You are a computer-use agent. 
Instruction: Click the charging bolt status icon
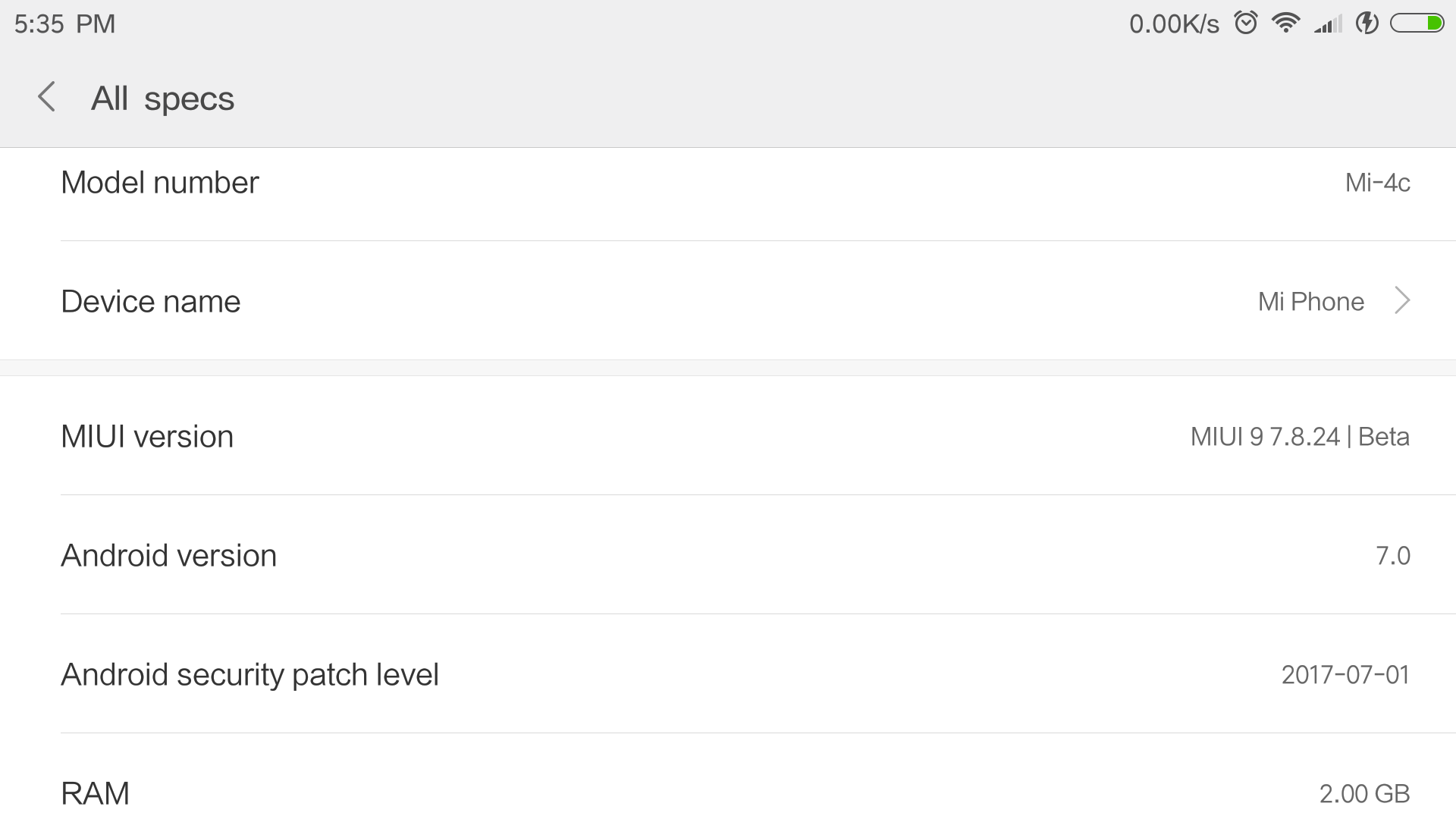(1367, 23)
